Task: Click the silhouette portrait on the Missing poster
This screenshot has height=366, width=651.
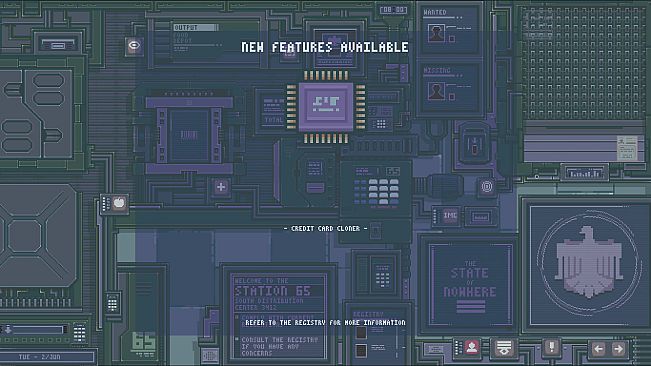Action: tap(436, 91)
